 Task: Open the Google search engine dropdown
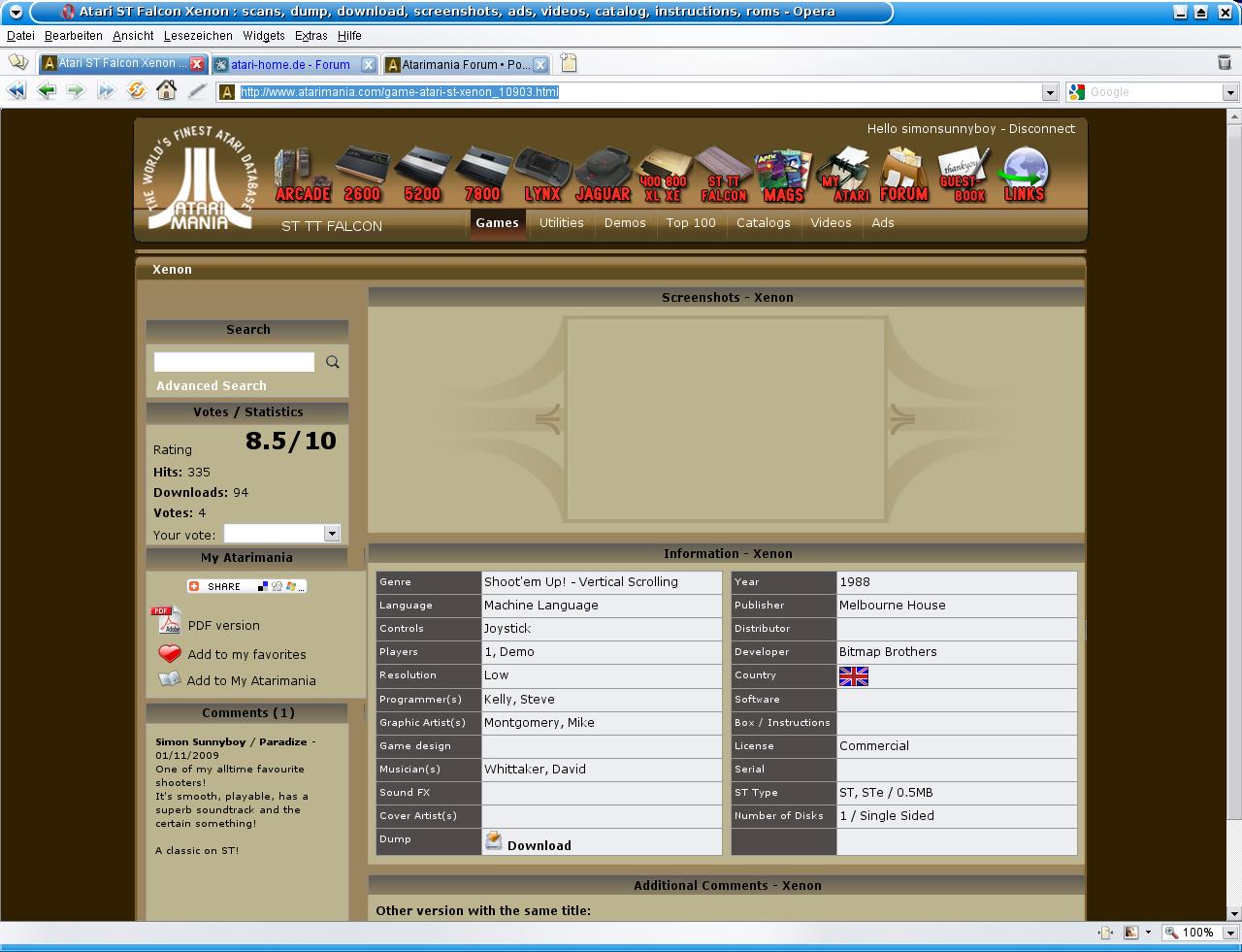tap(1230, 92)
